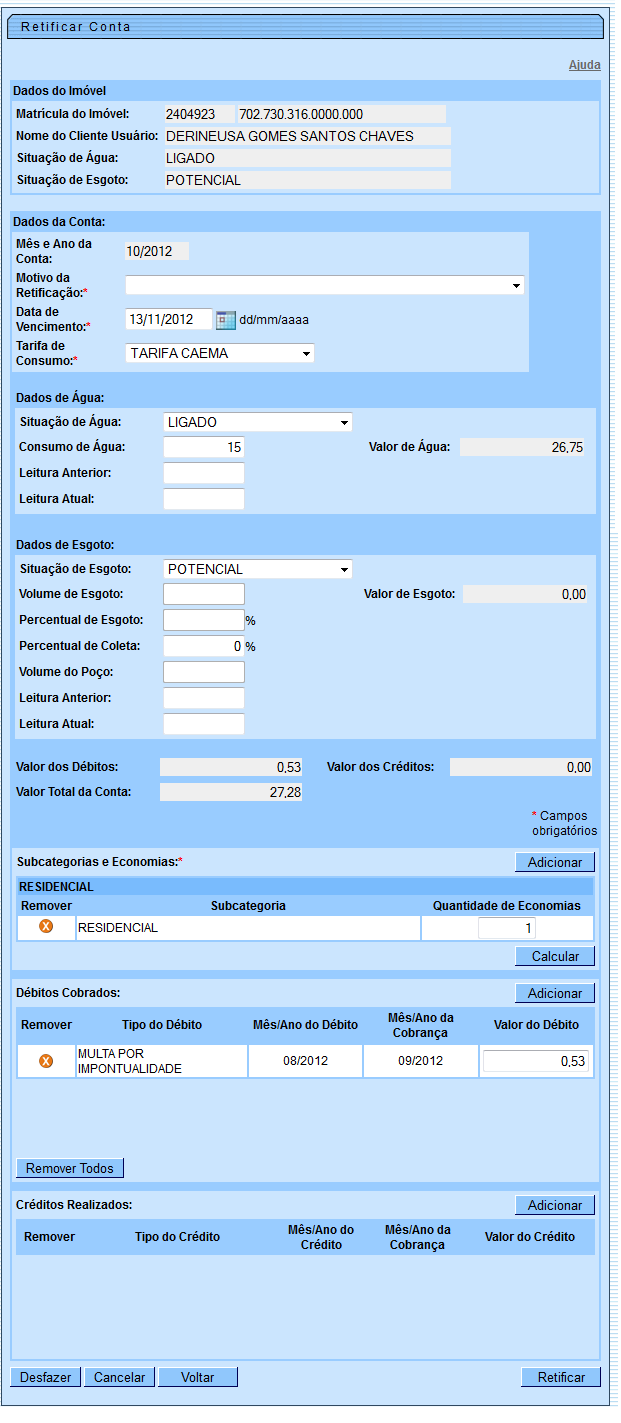Click the Valor Total da Conta 27,28
The height and width of the screenshot is (1423, 621).
[x=231, y=793]
